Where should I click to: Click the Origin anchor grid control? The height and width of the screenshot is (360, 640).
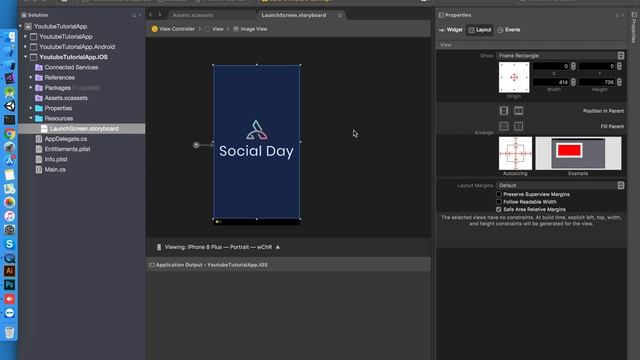tap(514, 77)
